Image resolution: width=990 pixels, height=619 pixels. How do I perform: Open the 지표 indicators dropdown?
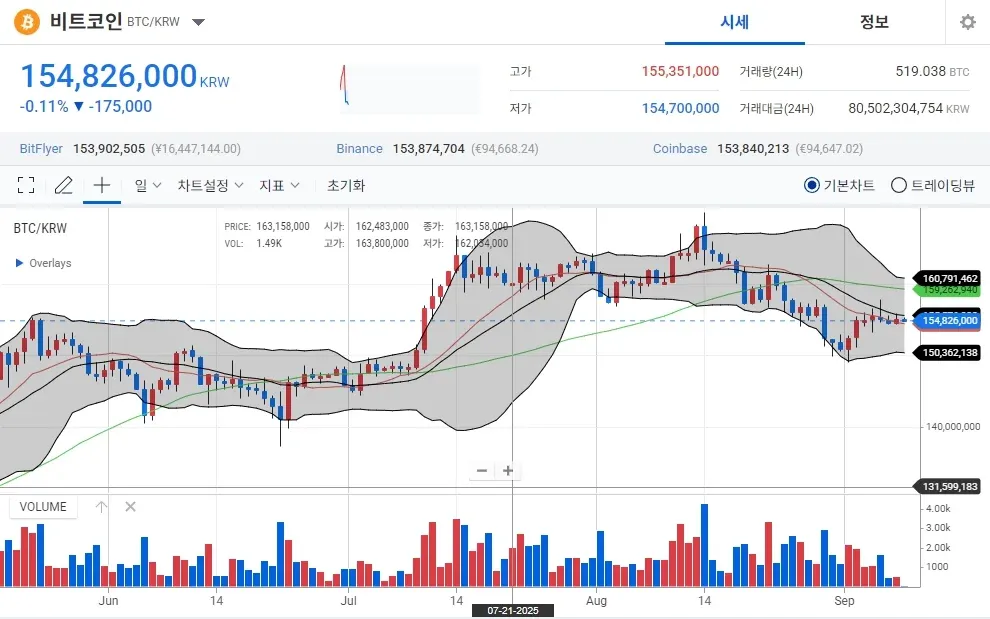pyautogui.click(x=279, y=185)
